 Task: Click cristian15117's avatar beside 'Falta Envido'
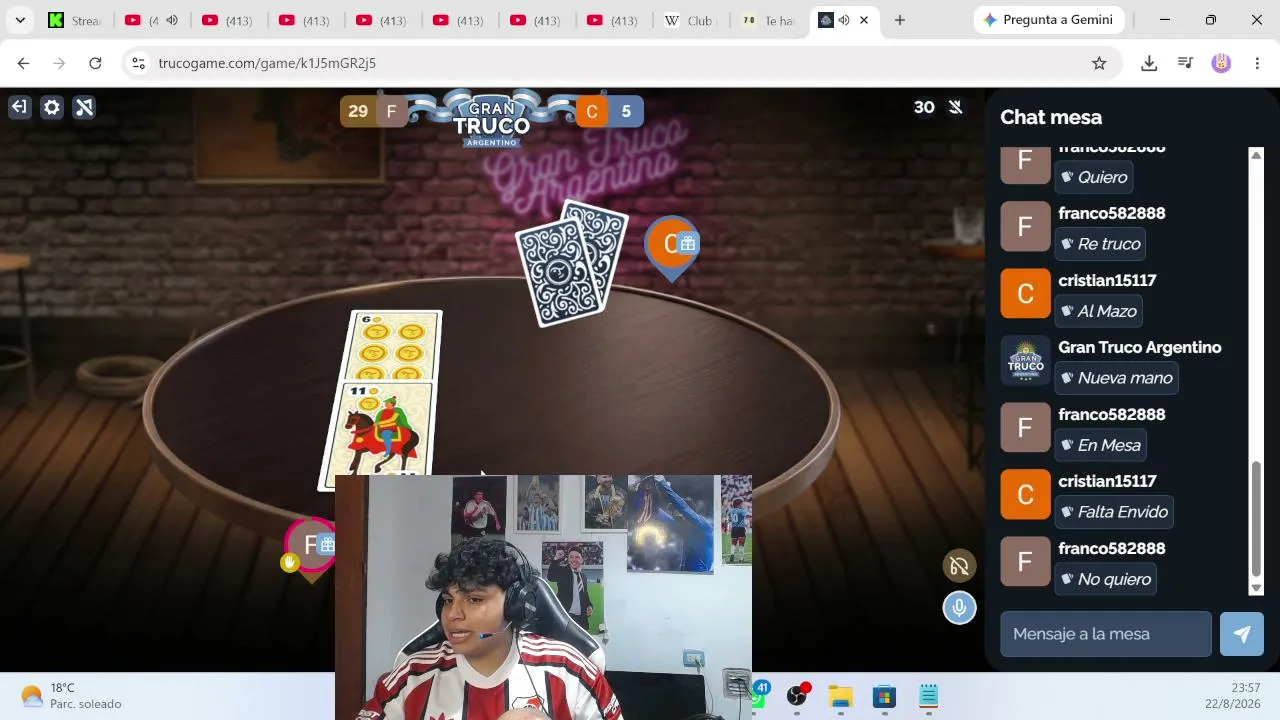(x=1025, y=495)
